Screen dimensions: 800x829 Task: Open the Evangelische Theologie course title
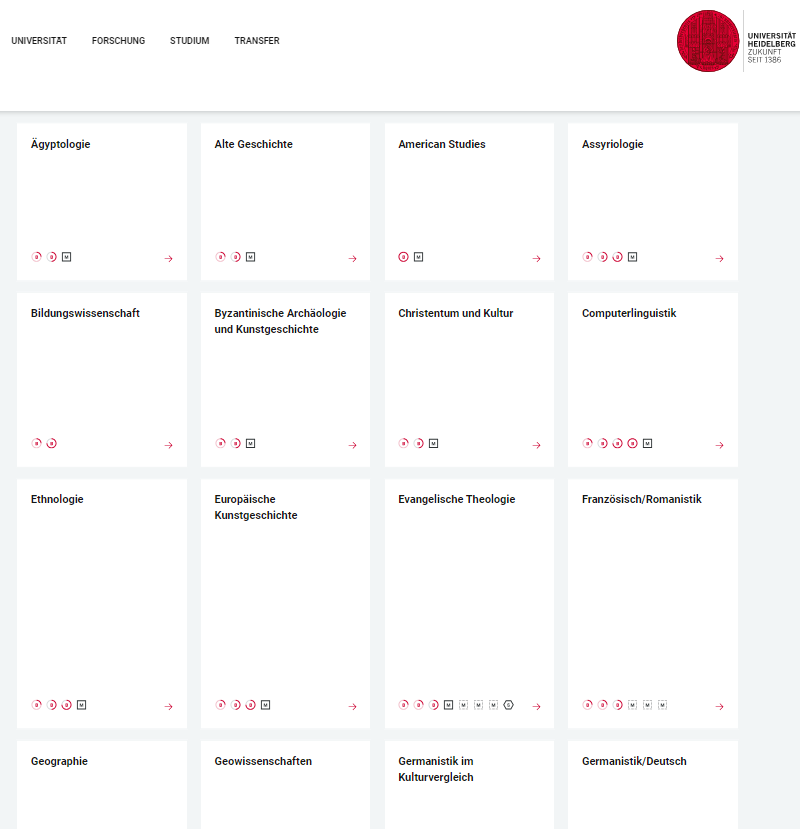point(456,500)
